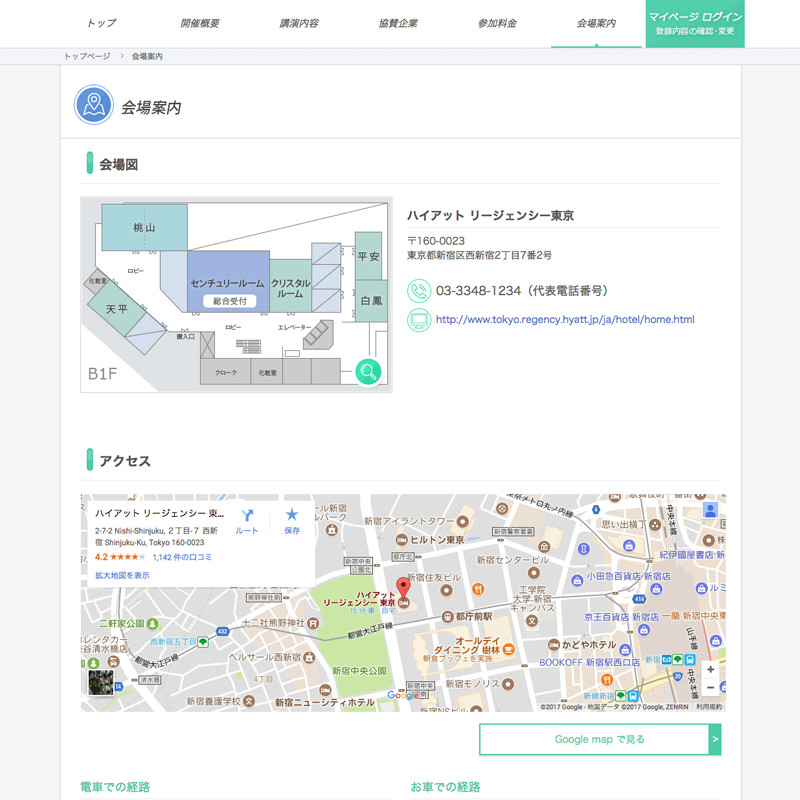Click the Google logo on the map

403,695
